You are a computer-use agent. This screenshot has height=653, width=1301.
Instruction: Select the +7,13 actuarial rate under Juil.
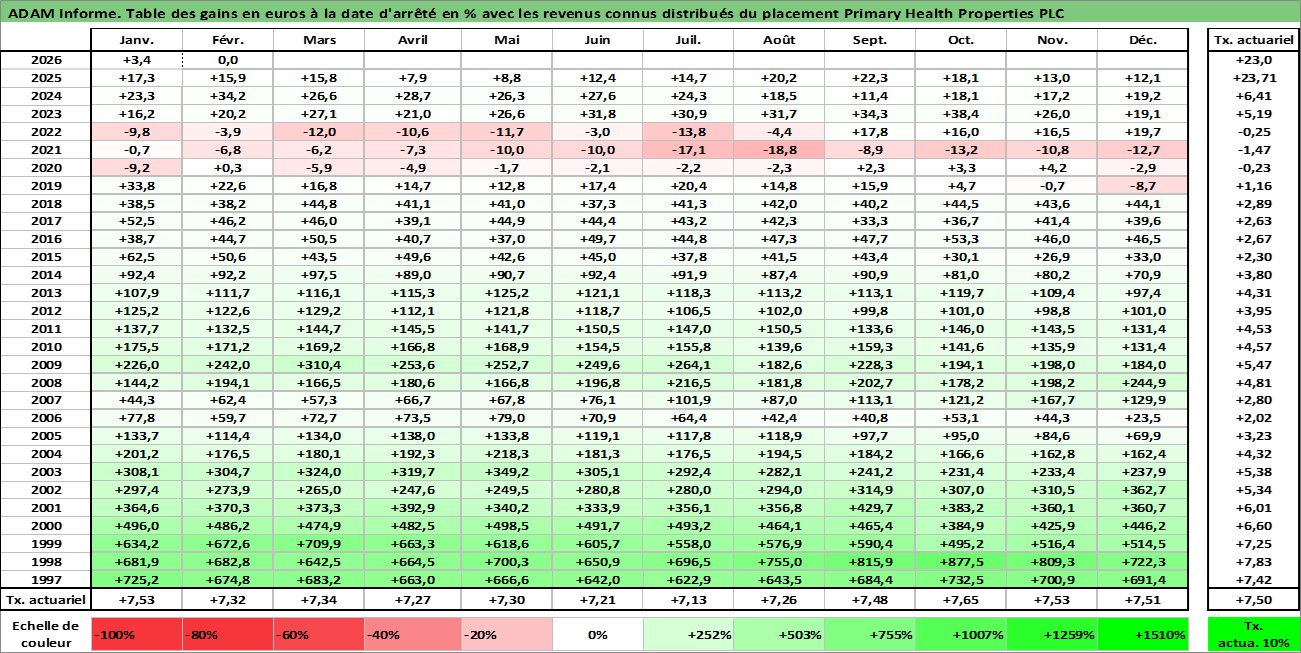pos(688,599)
